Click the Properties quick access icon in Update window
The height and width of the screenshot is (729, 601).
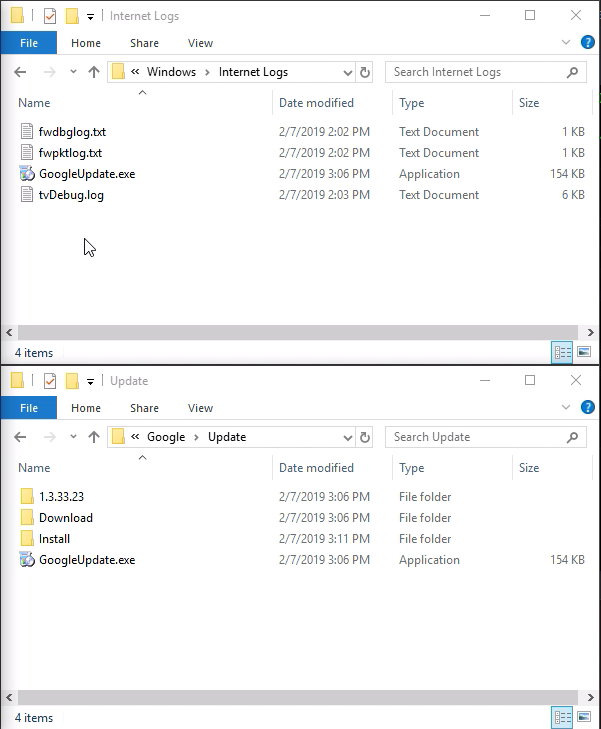click(50, 381)
